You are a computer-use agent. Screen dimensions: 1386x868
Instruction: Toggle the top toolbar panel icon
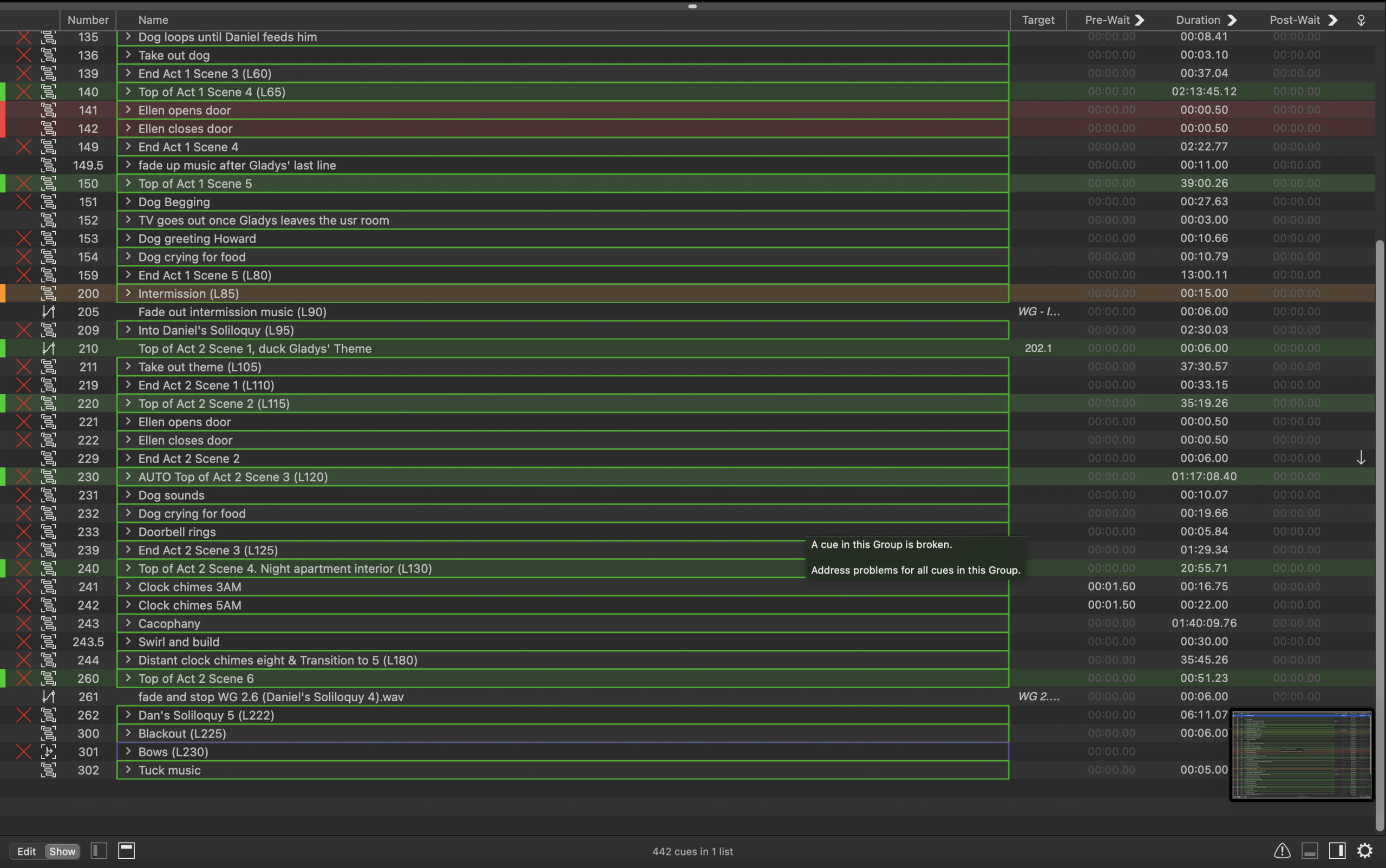point(126,850)
